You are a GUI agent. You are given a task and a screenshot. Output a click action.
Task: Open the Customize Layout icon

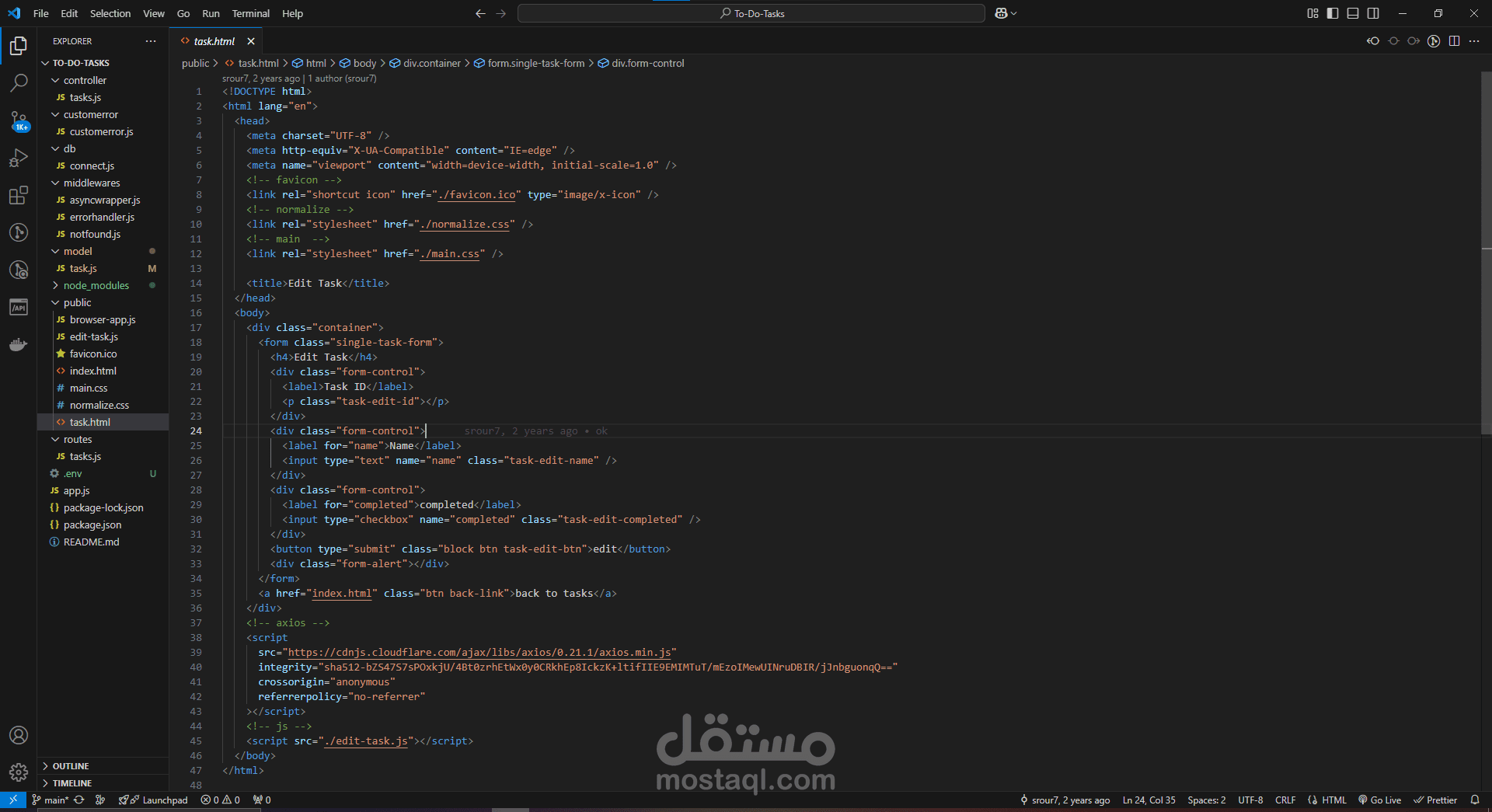(x=1312, y=13)
